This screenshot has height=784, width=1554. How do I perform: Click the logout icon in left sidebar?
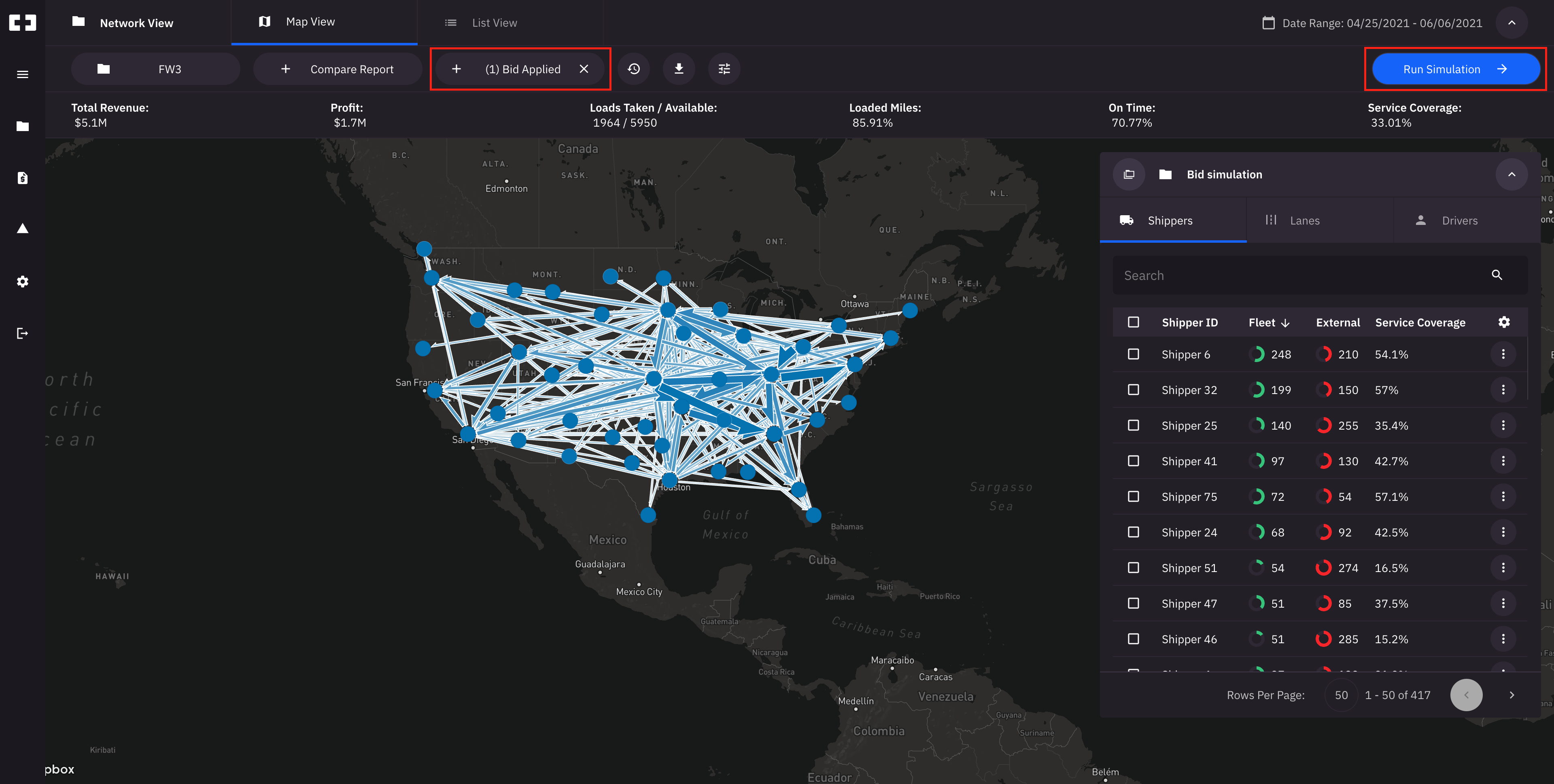[x=22, y=333]
